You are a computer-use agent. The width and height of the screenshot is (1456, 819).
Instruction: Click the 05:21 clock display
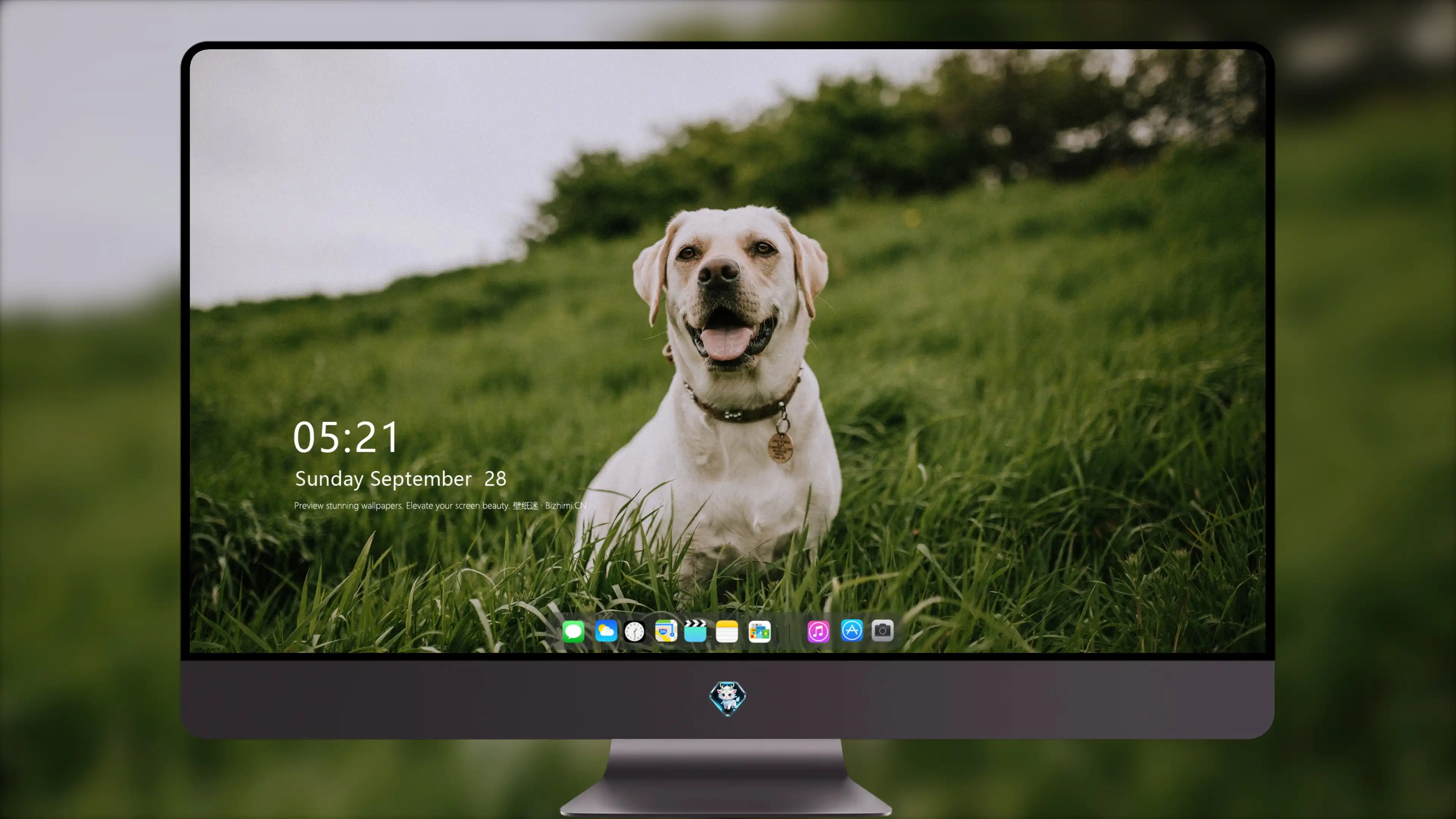346,438
